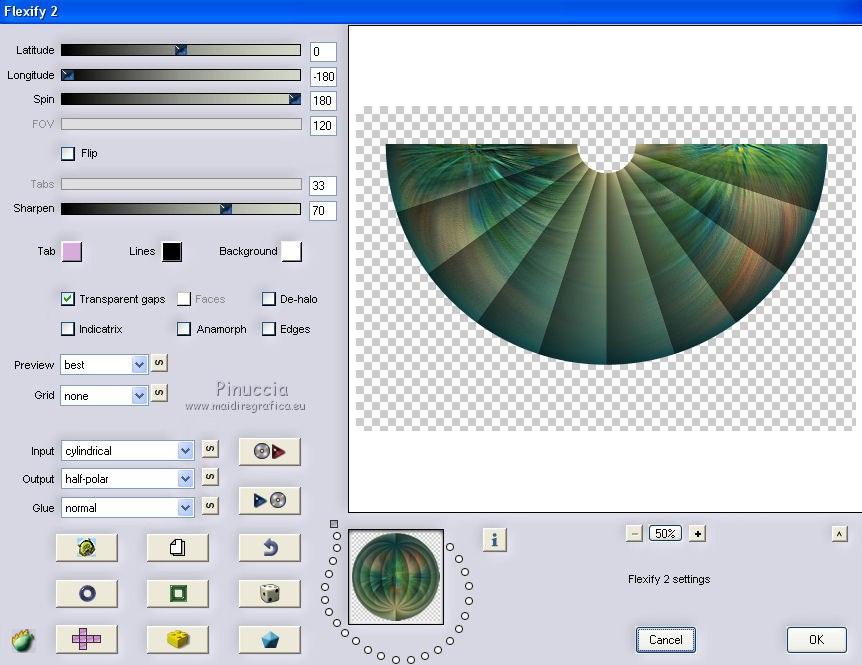Uncheck Transparent gaps
This screenshot has width=862, height=665.
pos(68,299)
